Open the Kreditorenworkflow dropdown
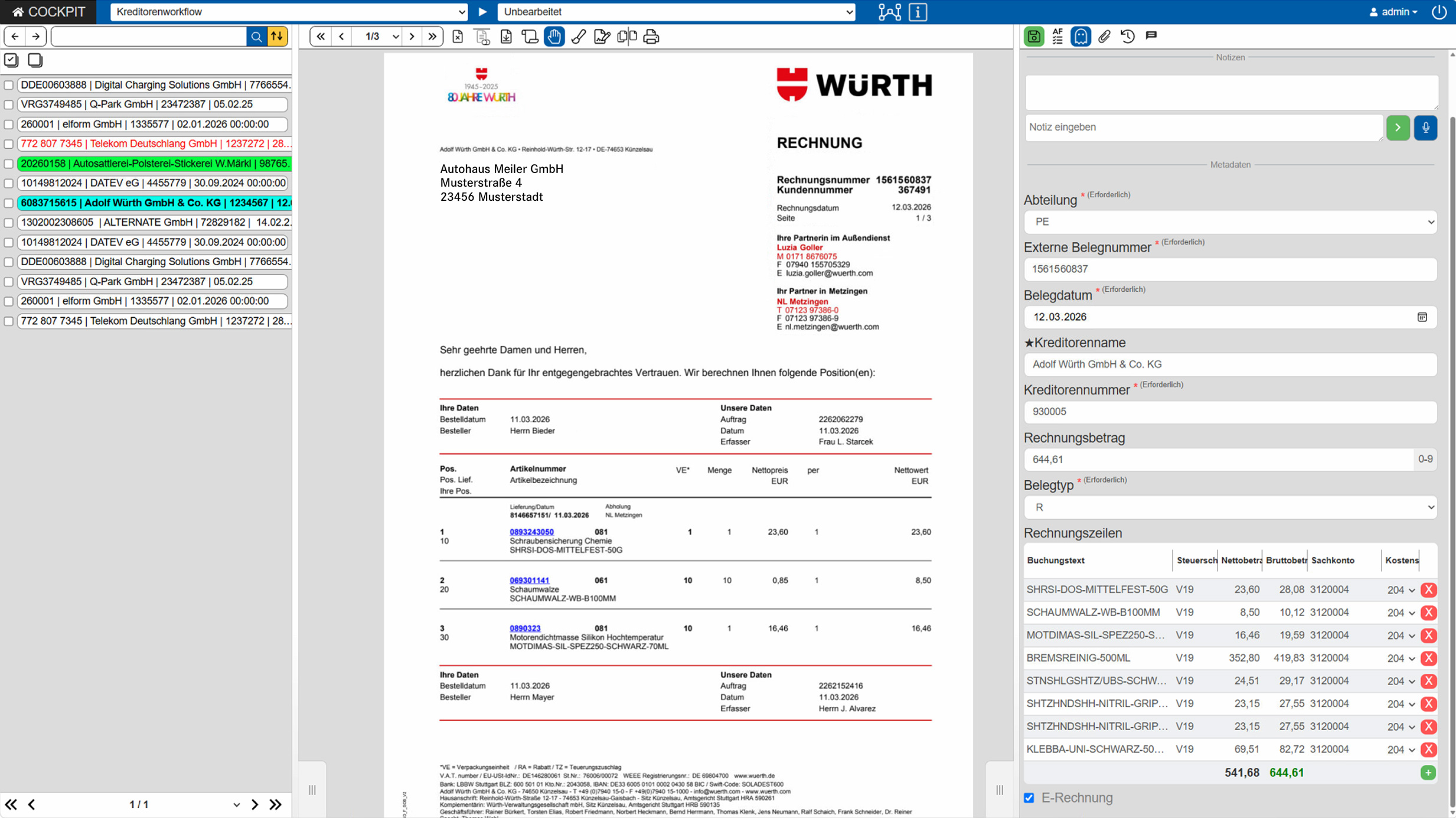Screen dimensions: 1456x818 pyautogui.click(x=289, y=12)
